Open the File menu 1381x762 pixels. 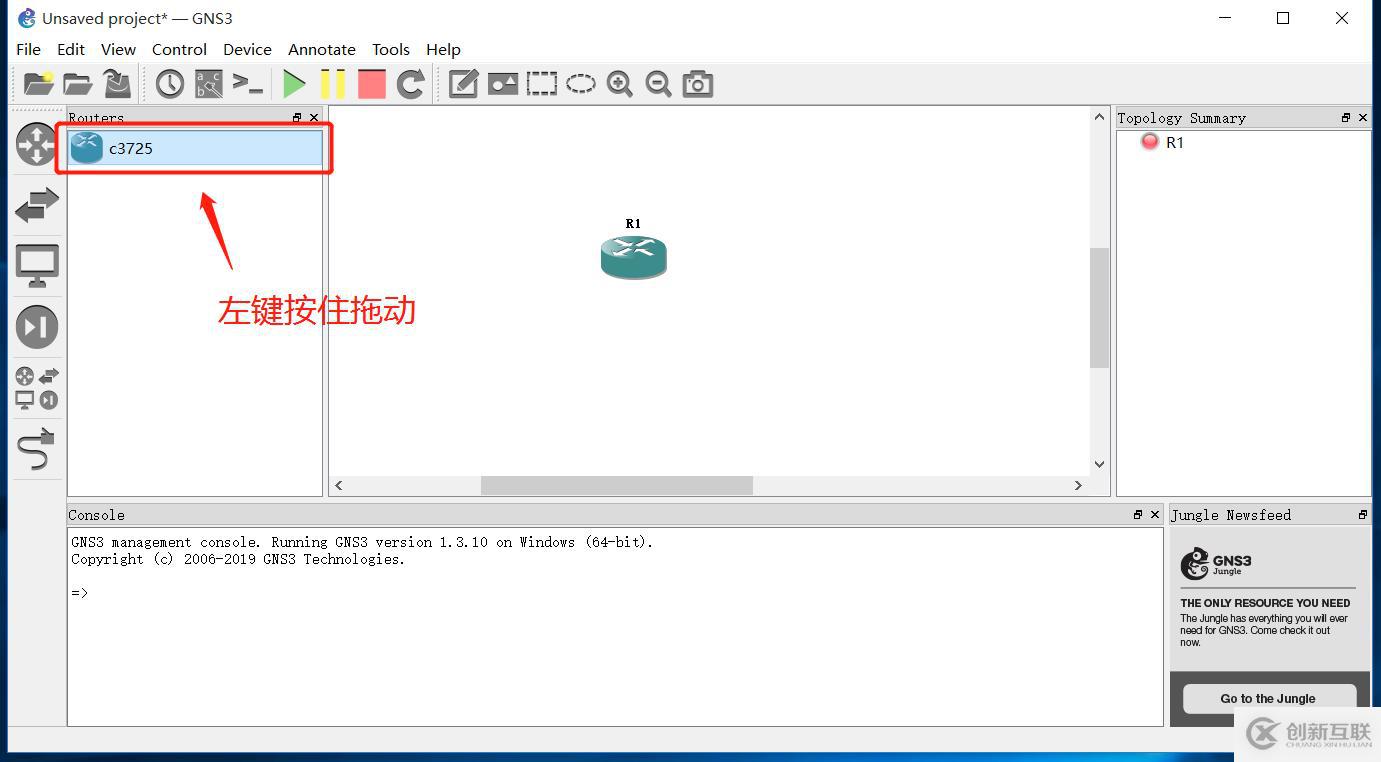tap(29, 49)
